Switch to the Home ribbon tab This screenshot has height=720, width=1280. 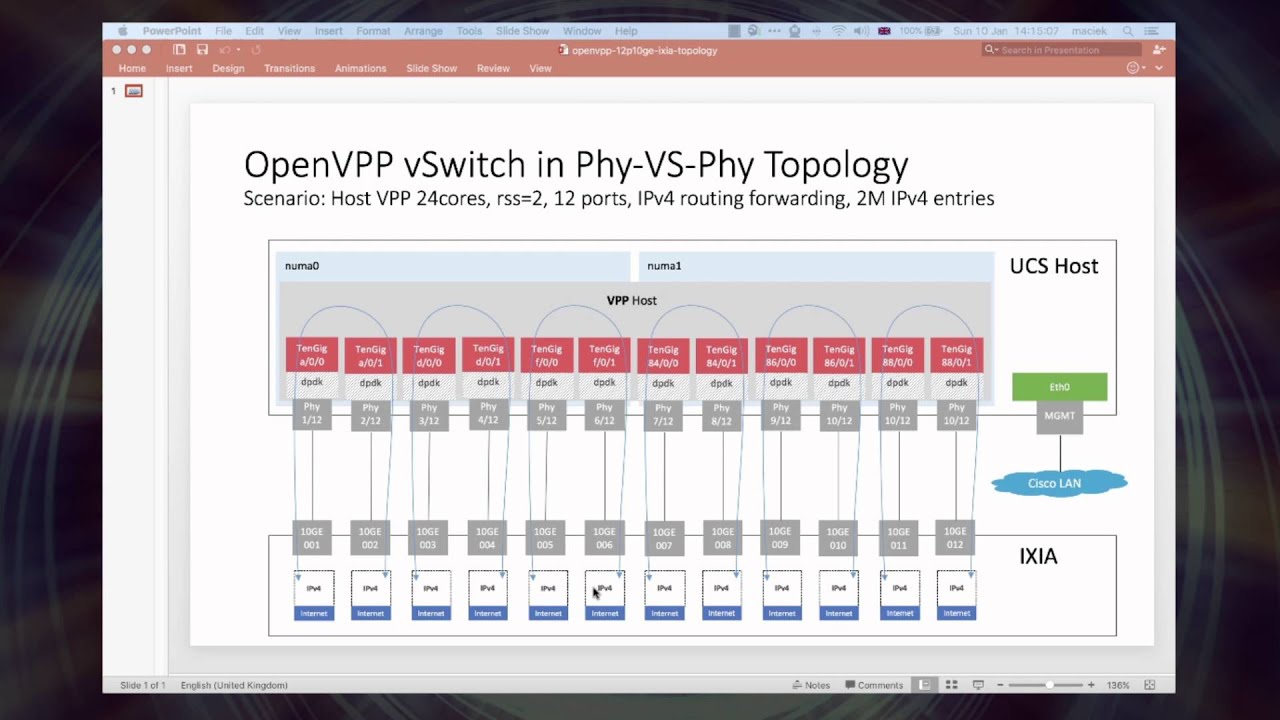(x=132, y=68)
